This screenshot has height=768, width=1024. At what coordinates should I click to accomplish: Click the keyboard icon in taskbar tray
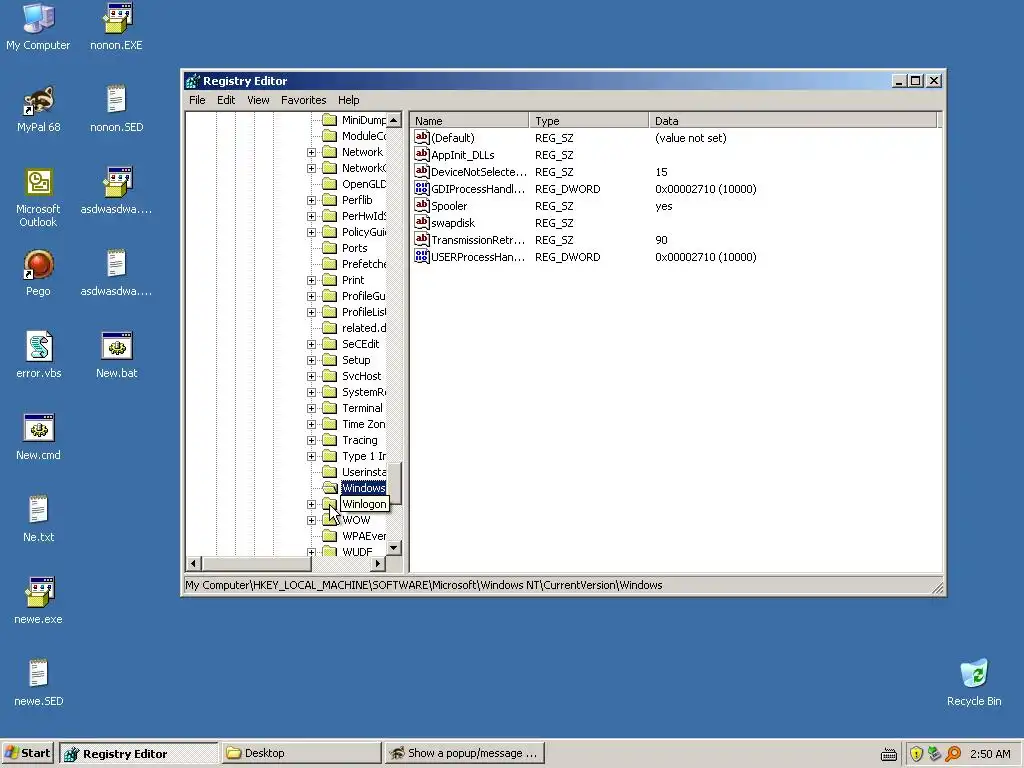point(889,755)
